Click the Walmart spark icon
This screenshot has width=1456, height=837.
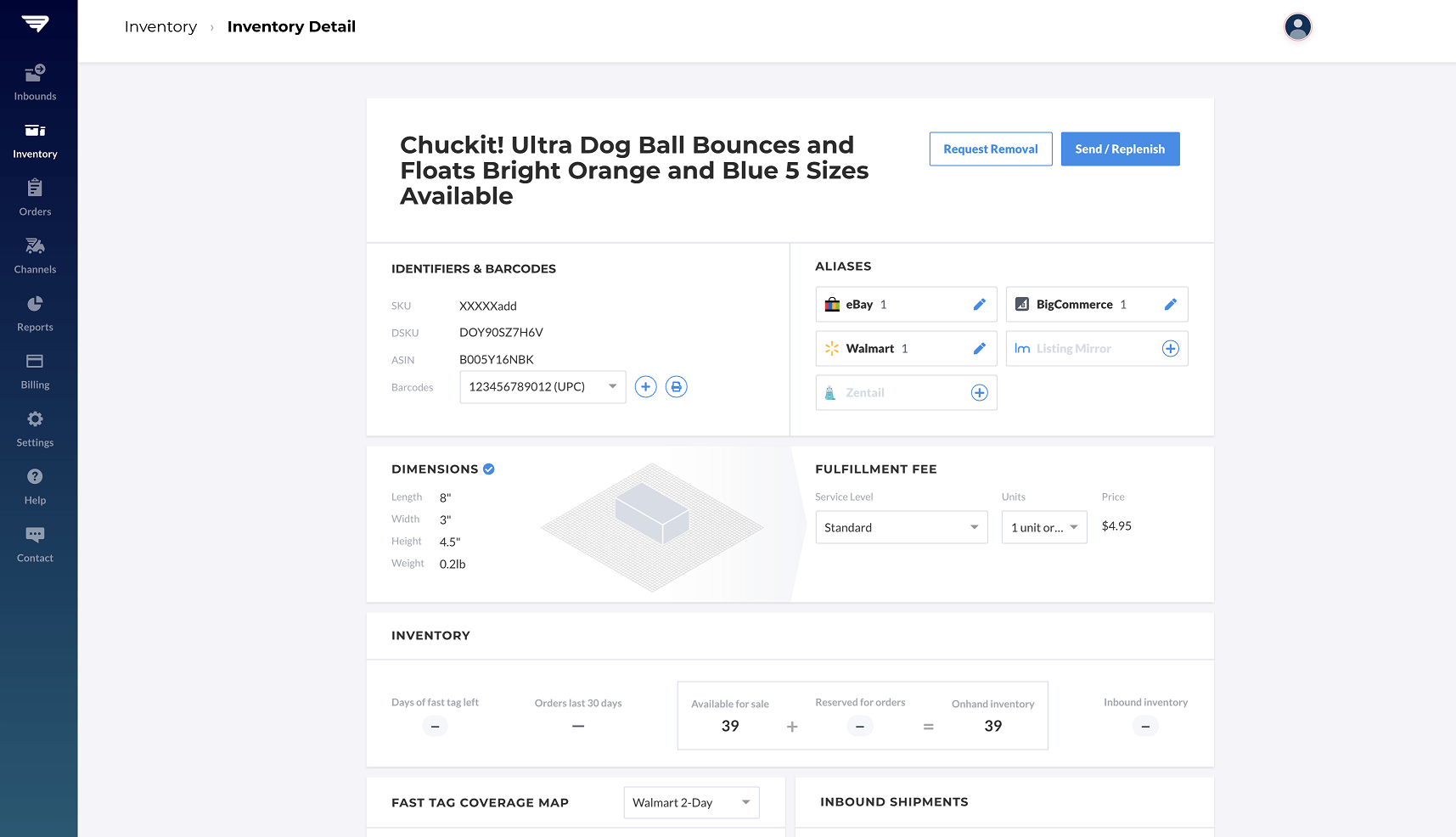pyautogui.click(x=832, y=348)
